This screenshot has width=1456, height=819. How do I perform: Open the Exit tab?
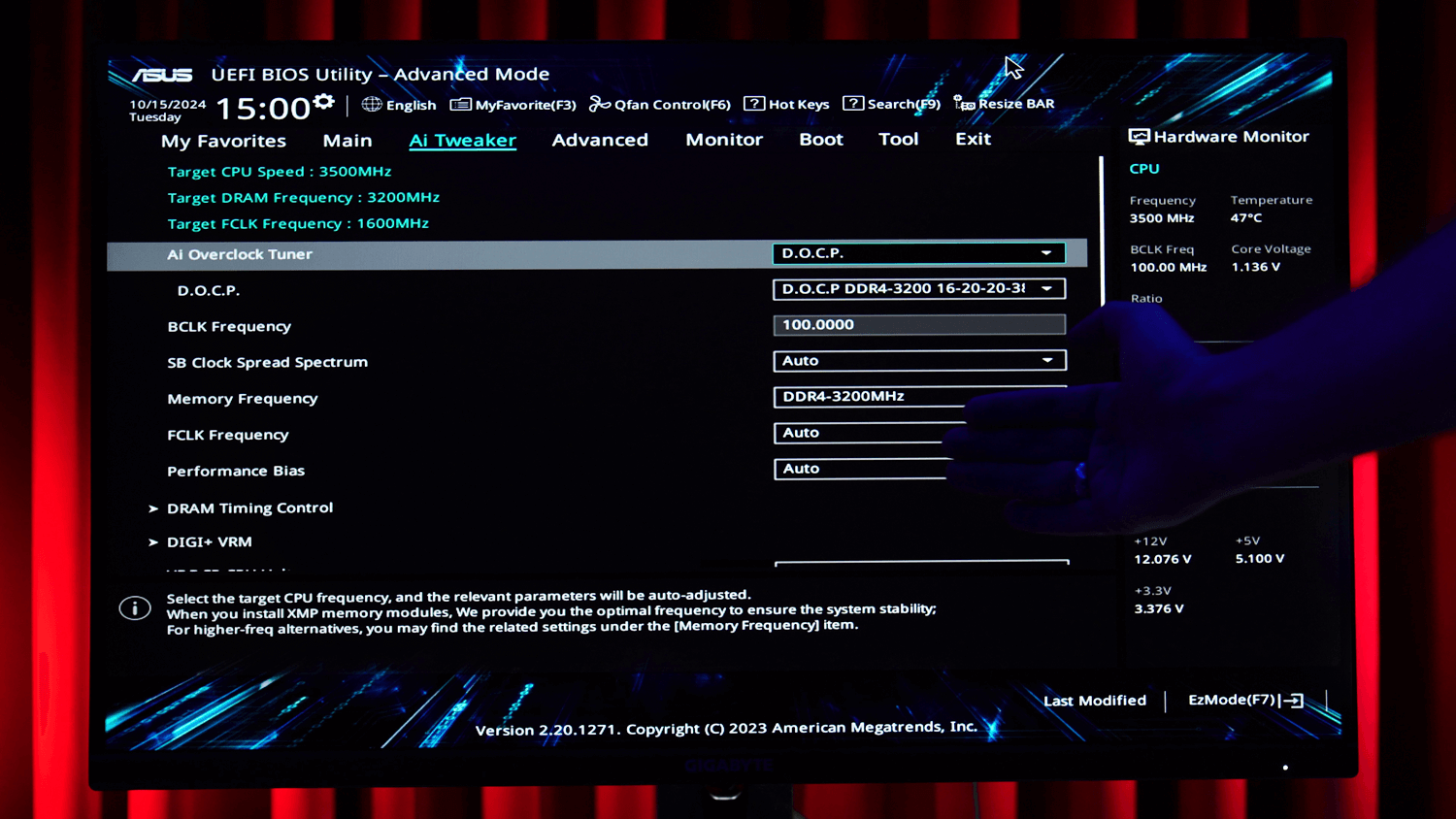point(973,139)
